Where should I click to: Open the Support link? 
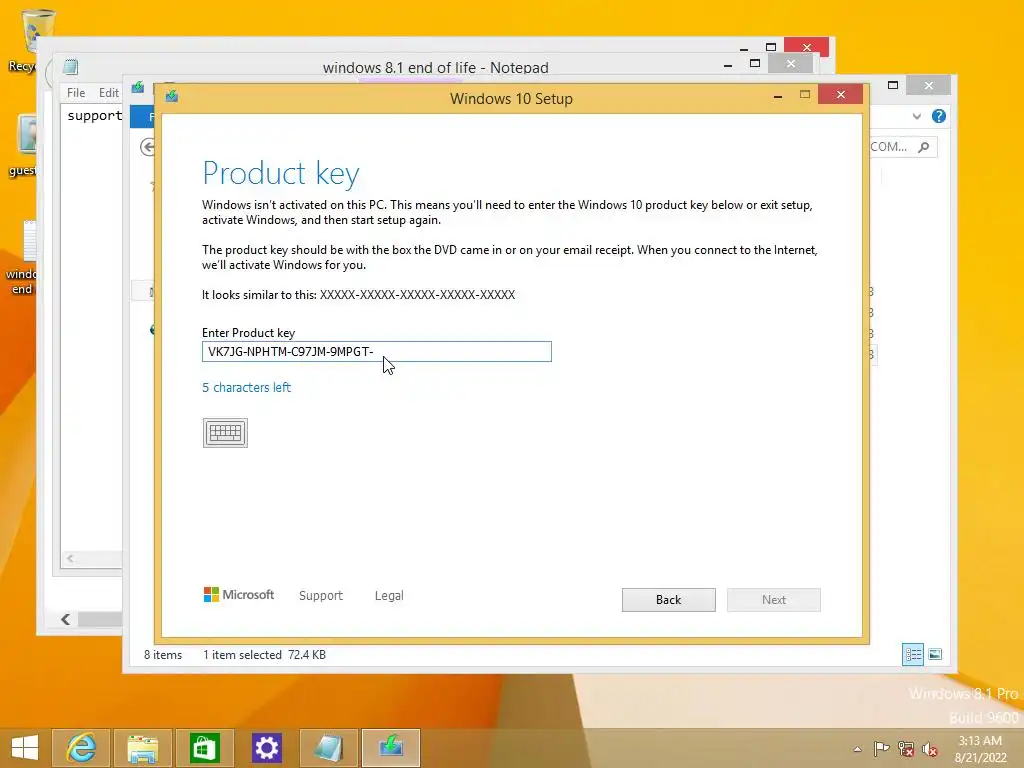pos(321,596)
